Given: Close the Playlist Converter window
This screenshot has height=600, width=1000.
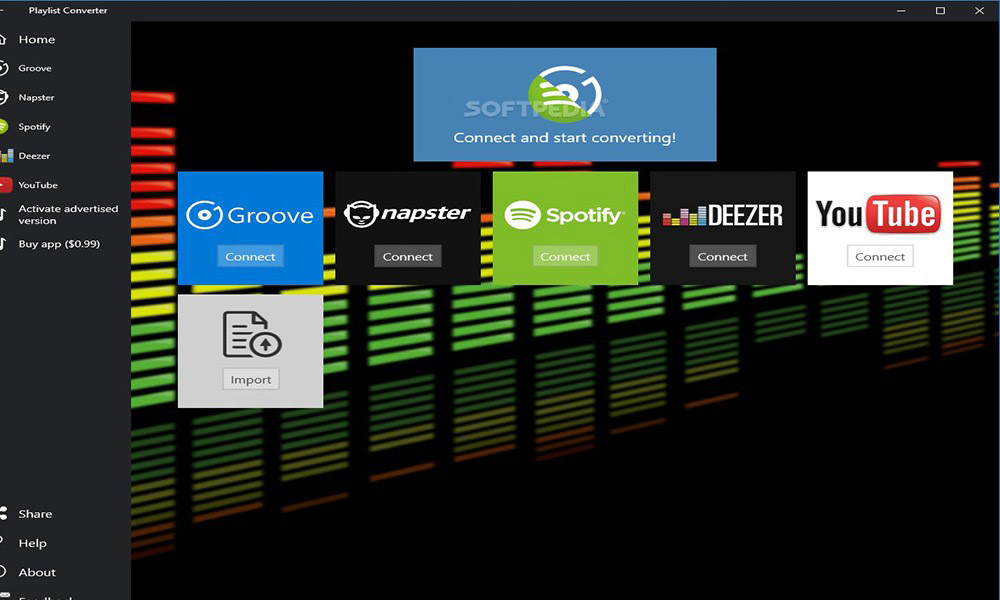Looking at the screenshot, I should click(x=979, y=10).
